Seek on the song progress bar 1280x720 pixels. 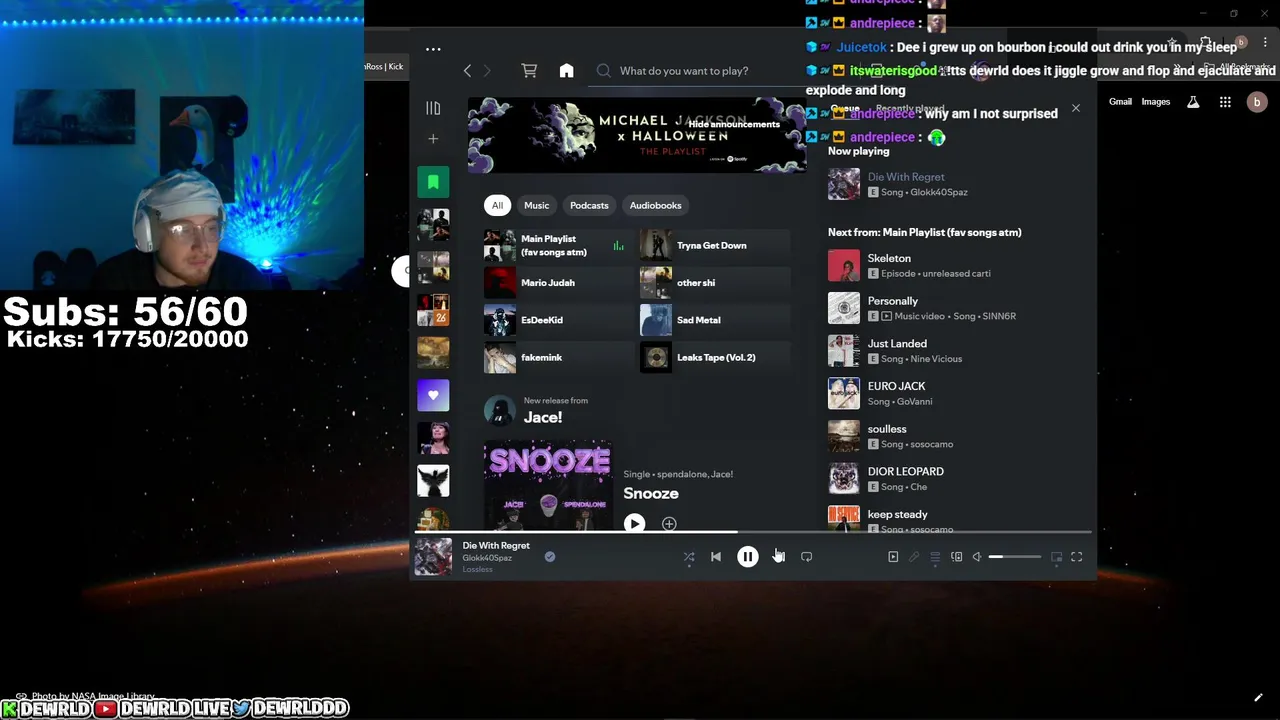pos(753,532)
